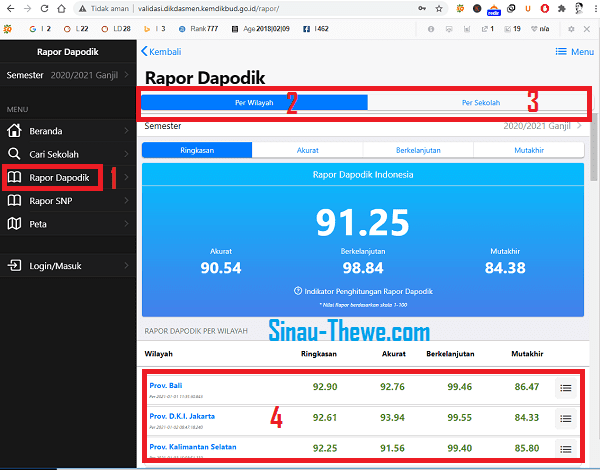600x470 pixels.
Task: Expand the Beranda chevron in sidebar
Action: pyautogui.click(x=126, y=131)
